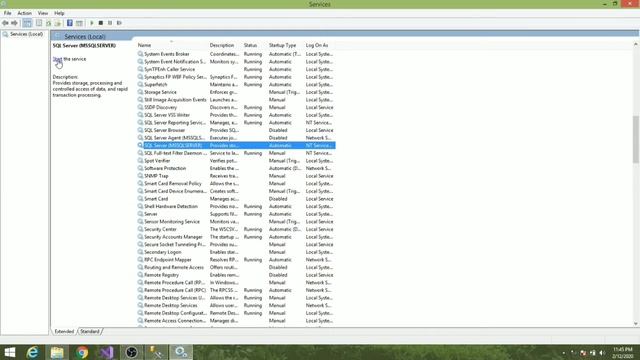The width and height of the screenshot is (640, 360).
Task: Select the SQL Server Browser service
Action: pos(236,130)
